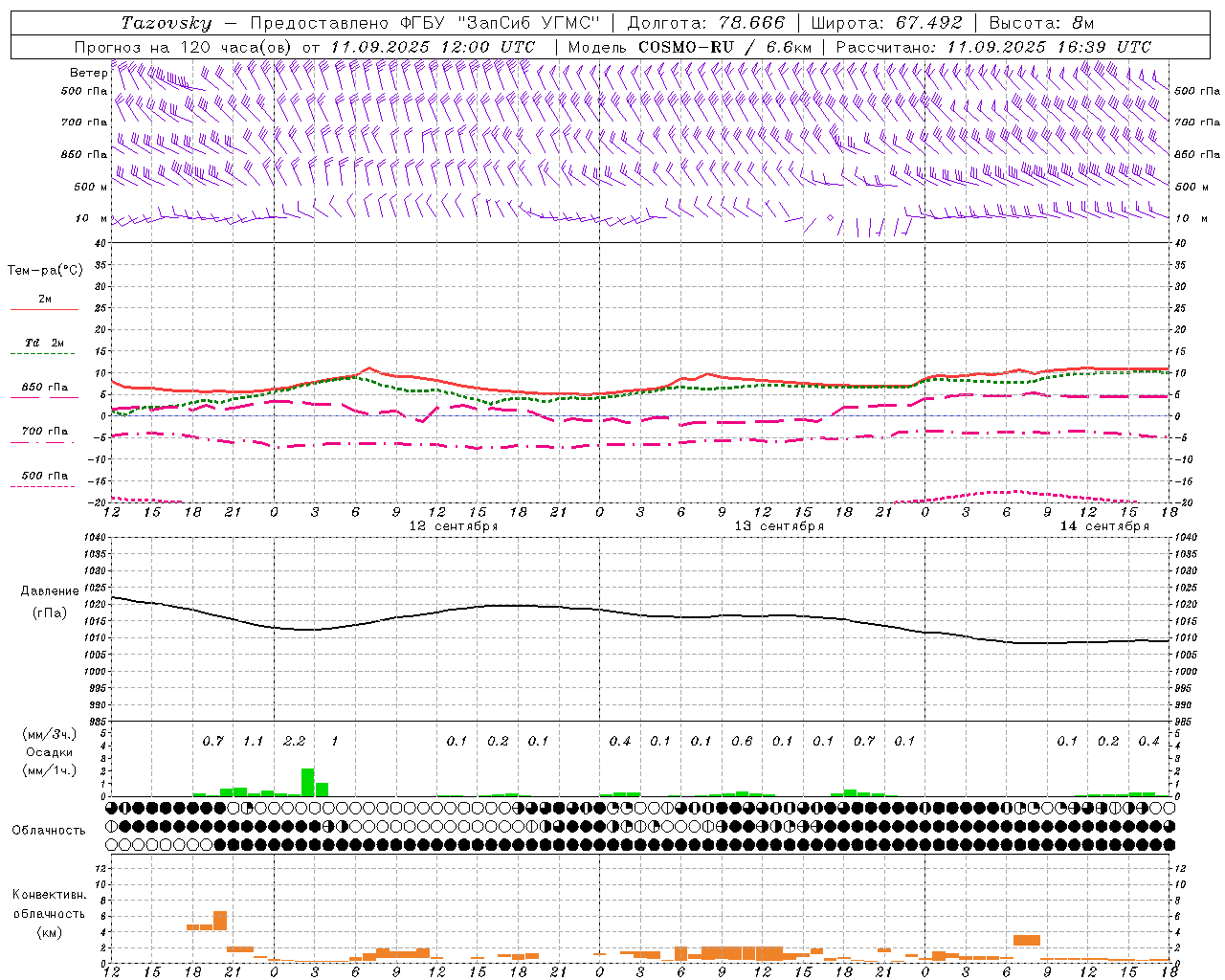Click the model name COSMO-RU / 6.6км

tap(724, 47)
